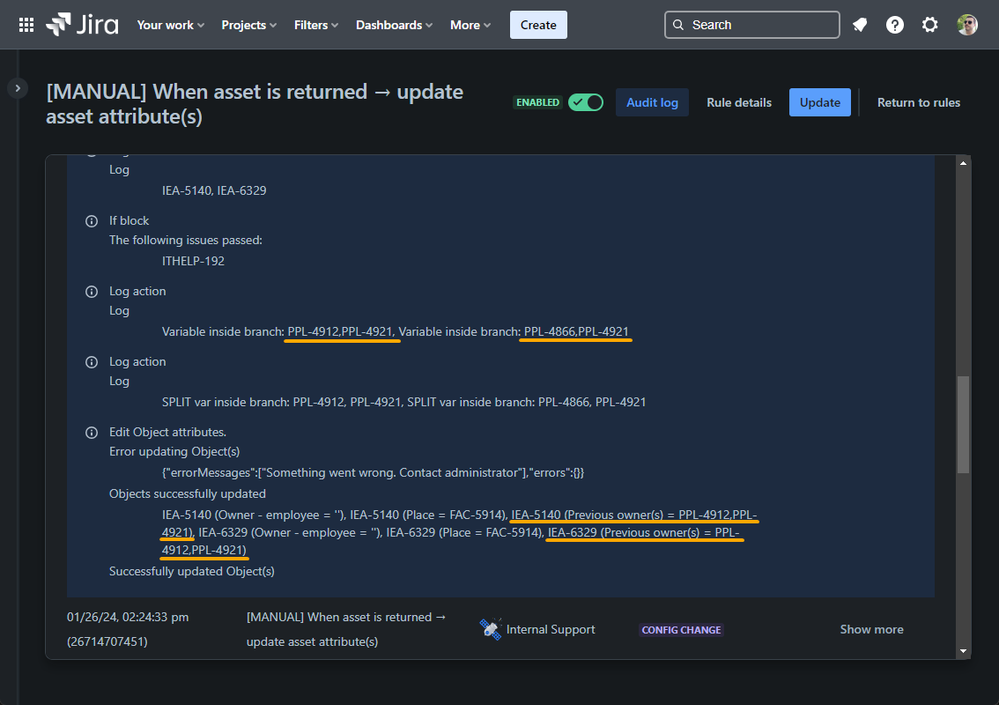Open the settings gear icon
The height and width of the screenshot is (705, 999).
[x=930, y=25]
